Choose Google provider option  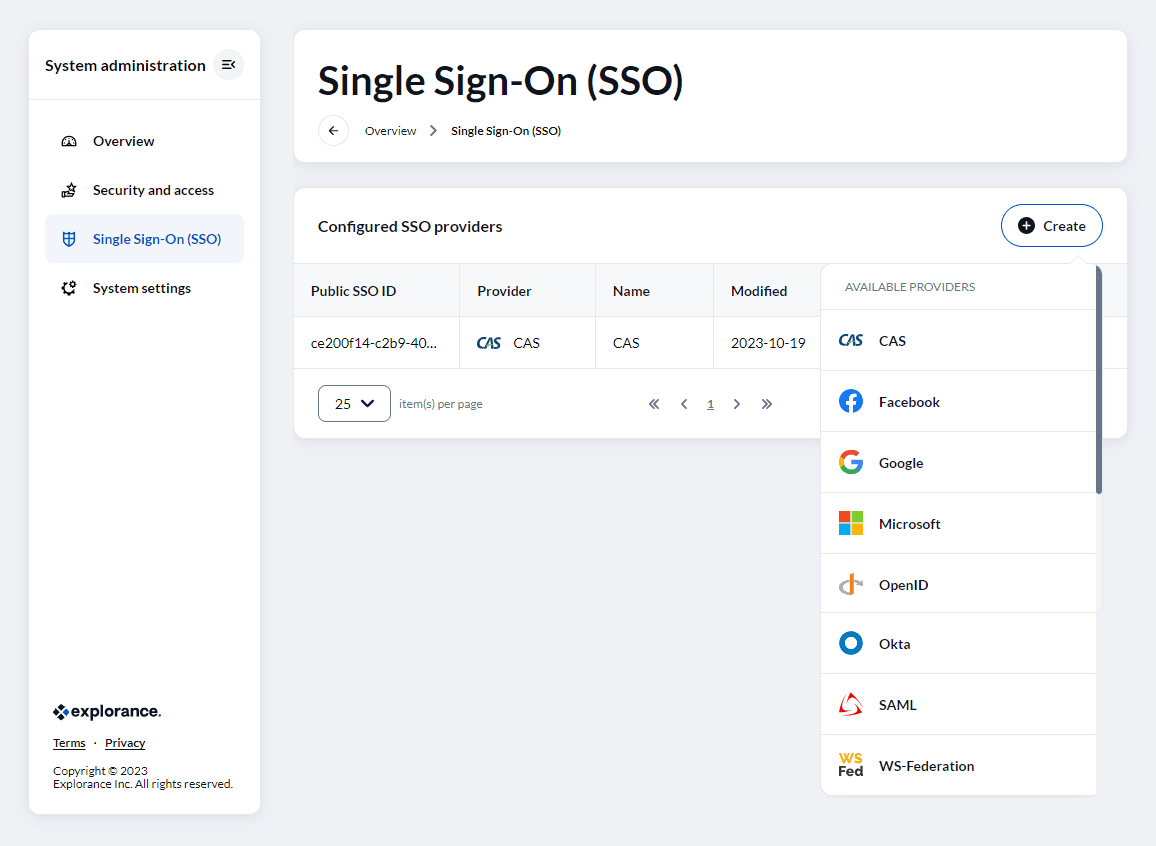tap(958, 463)
